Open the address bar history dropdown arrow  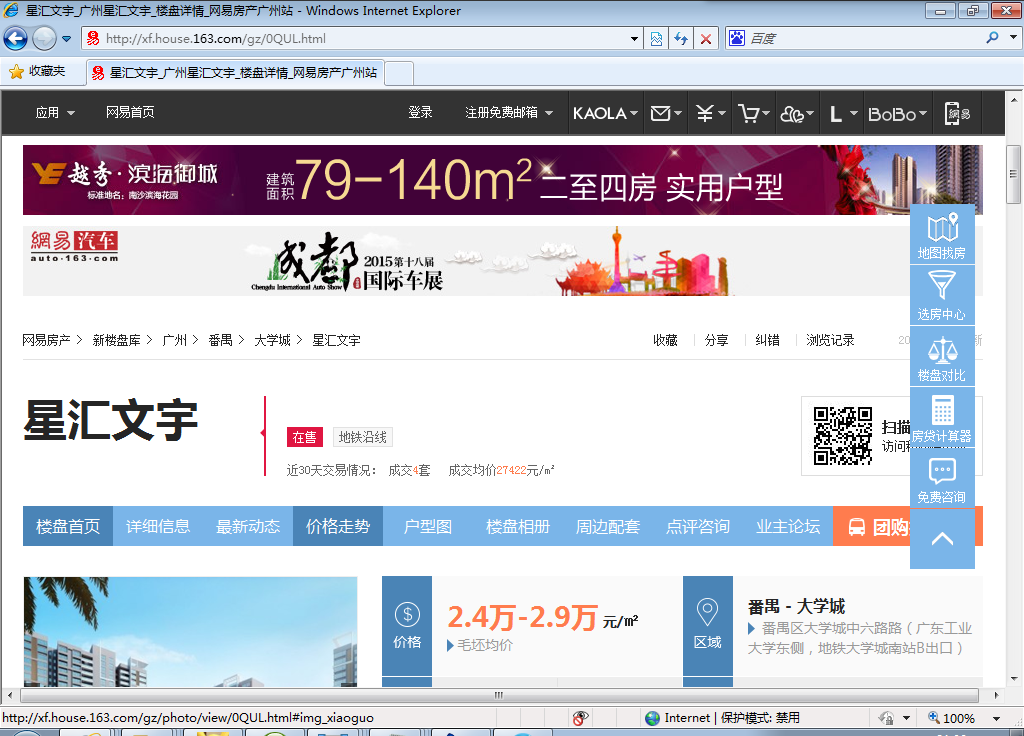(x=635, y=39)
